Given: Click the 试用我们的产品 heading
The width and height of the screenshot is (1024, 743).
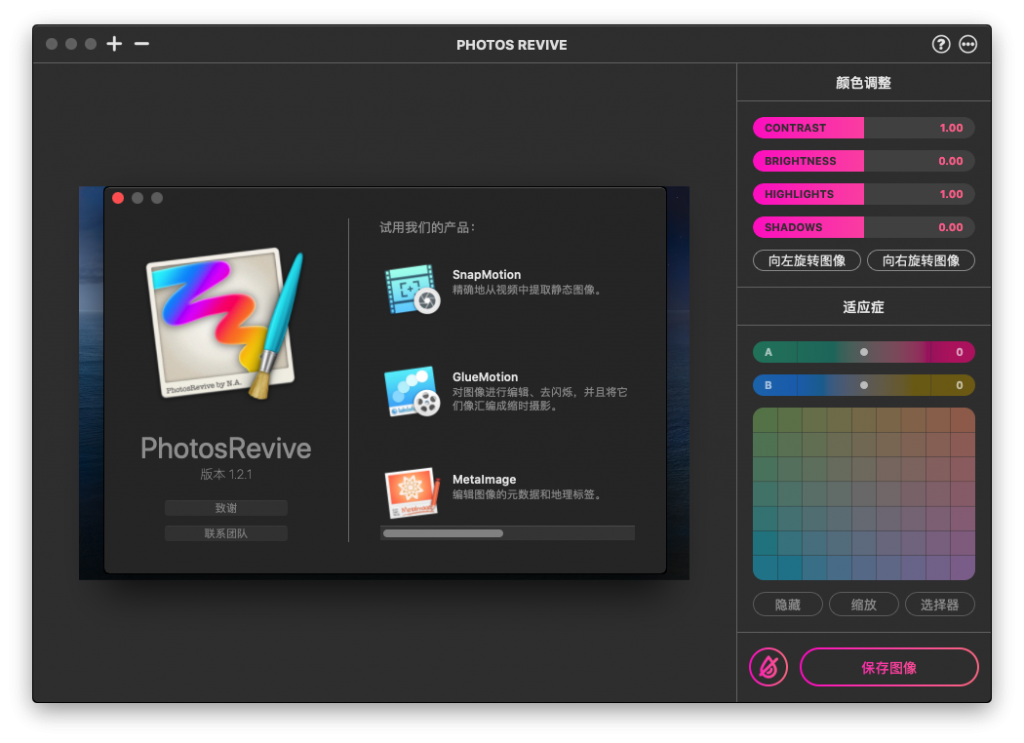Looking at the screenshot, I should pyautogui.click(x=428, y=227).
